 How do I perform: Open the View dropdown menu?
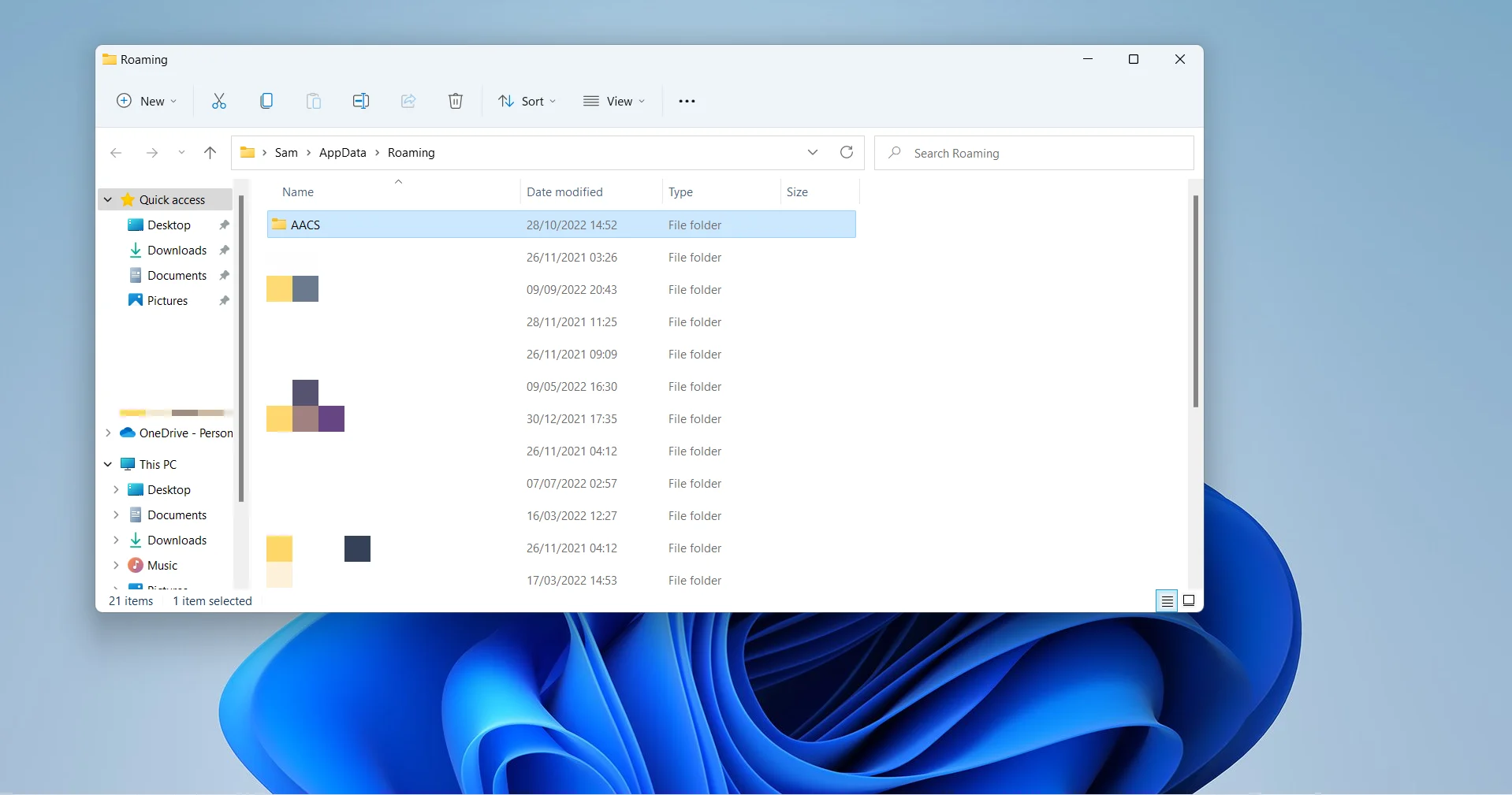pos(614,101)
